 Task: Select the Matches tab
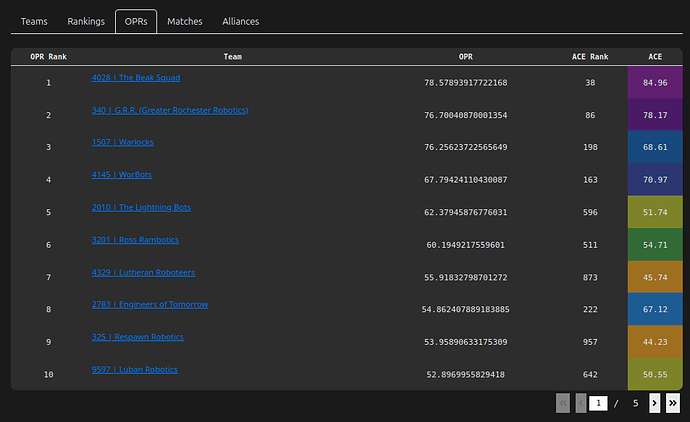click(x=184, y=22)
